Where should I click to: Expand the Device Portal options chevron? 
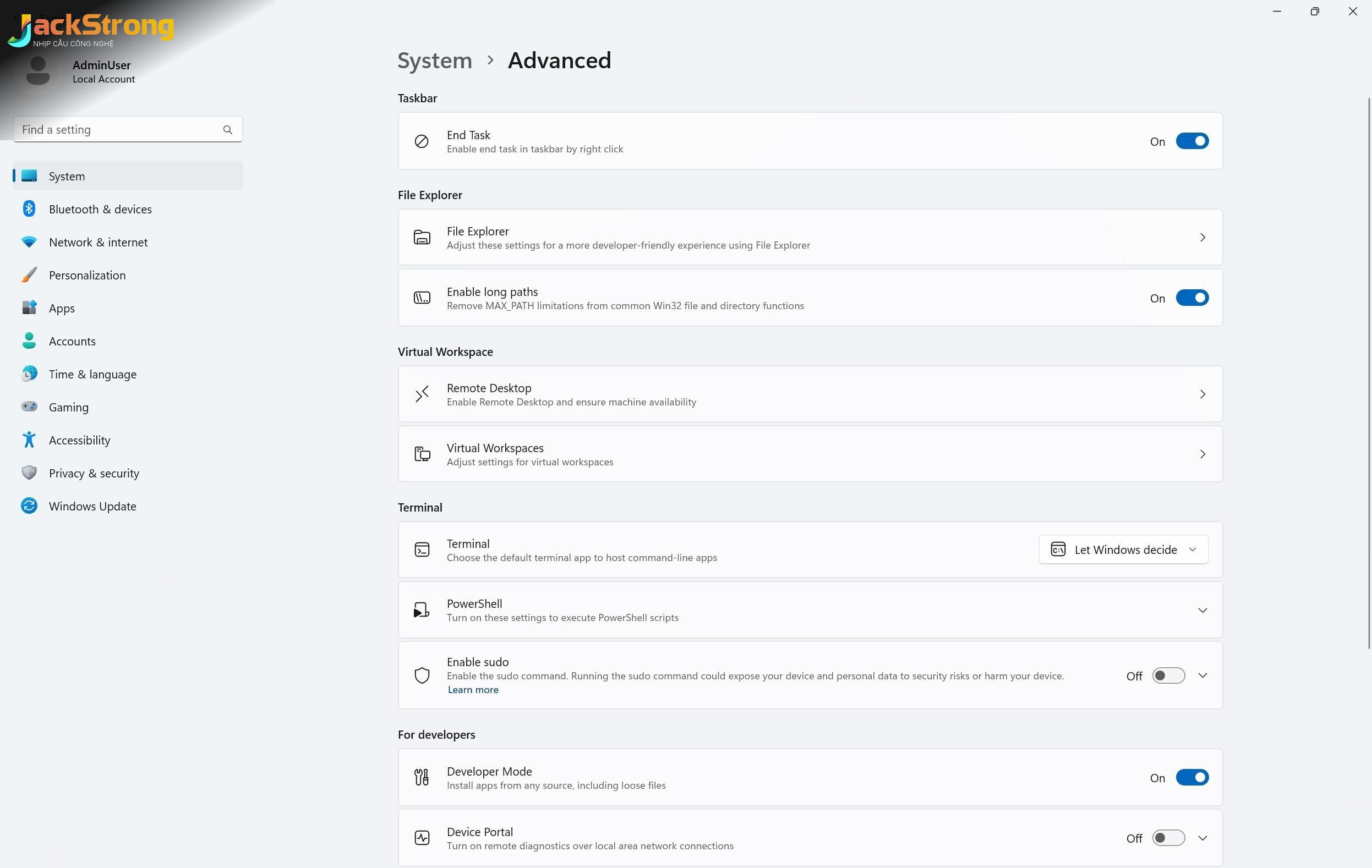(1202, 838)
